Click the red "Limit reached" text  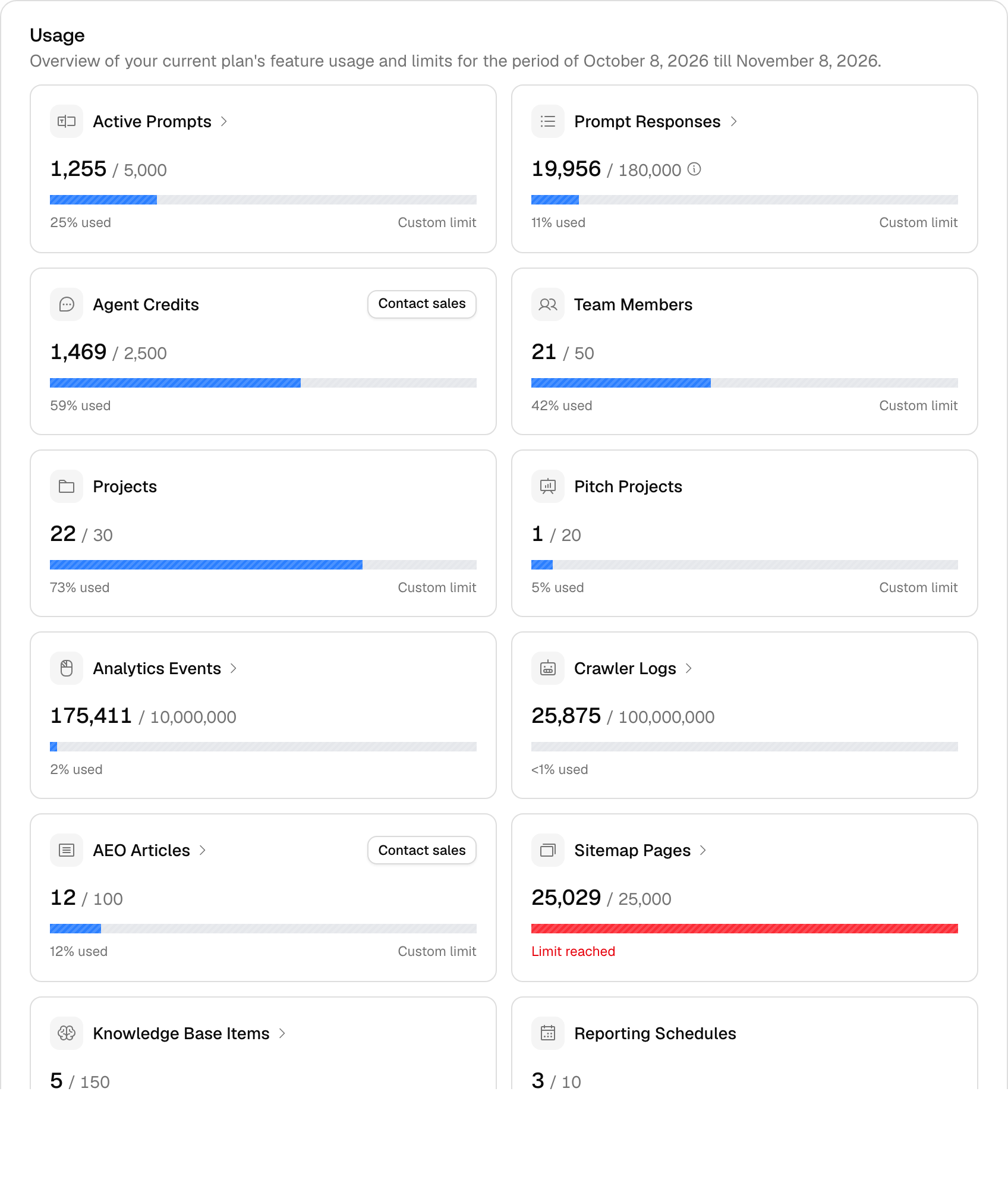573,951
